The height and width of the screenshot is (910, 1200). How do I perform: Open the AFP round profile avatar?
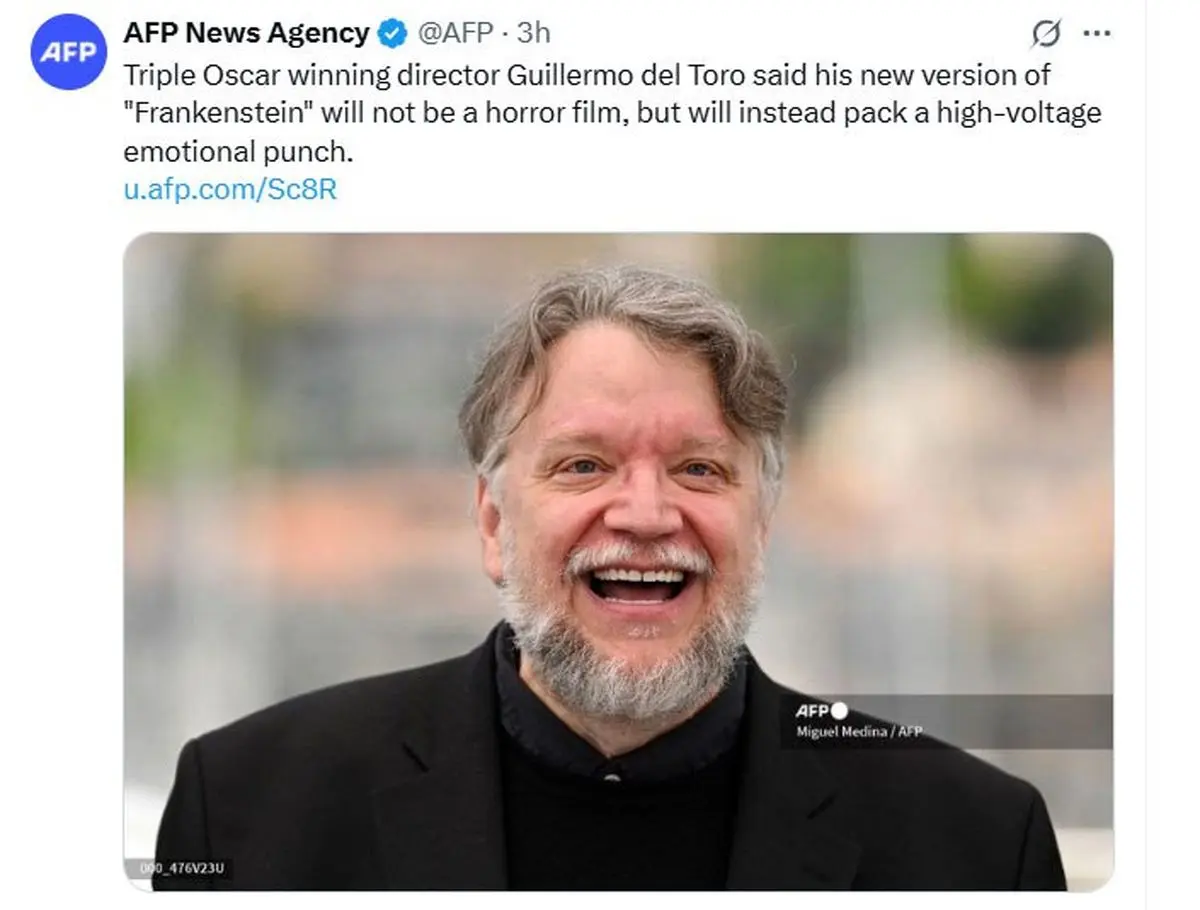click(x=69, y=52)
